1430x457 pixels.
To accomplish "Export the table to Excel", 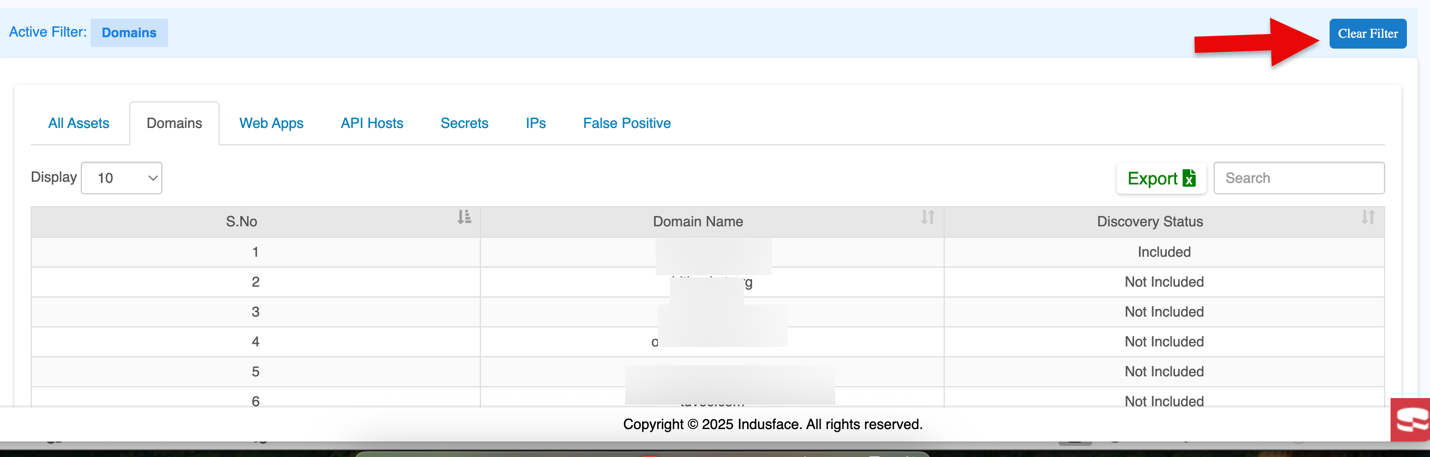I will tap(1161, 178).
